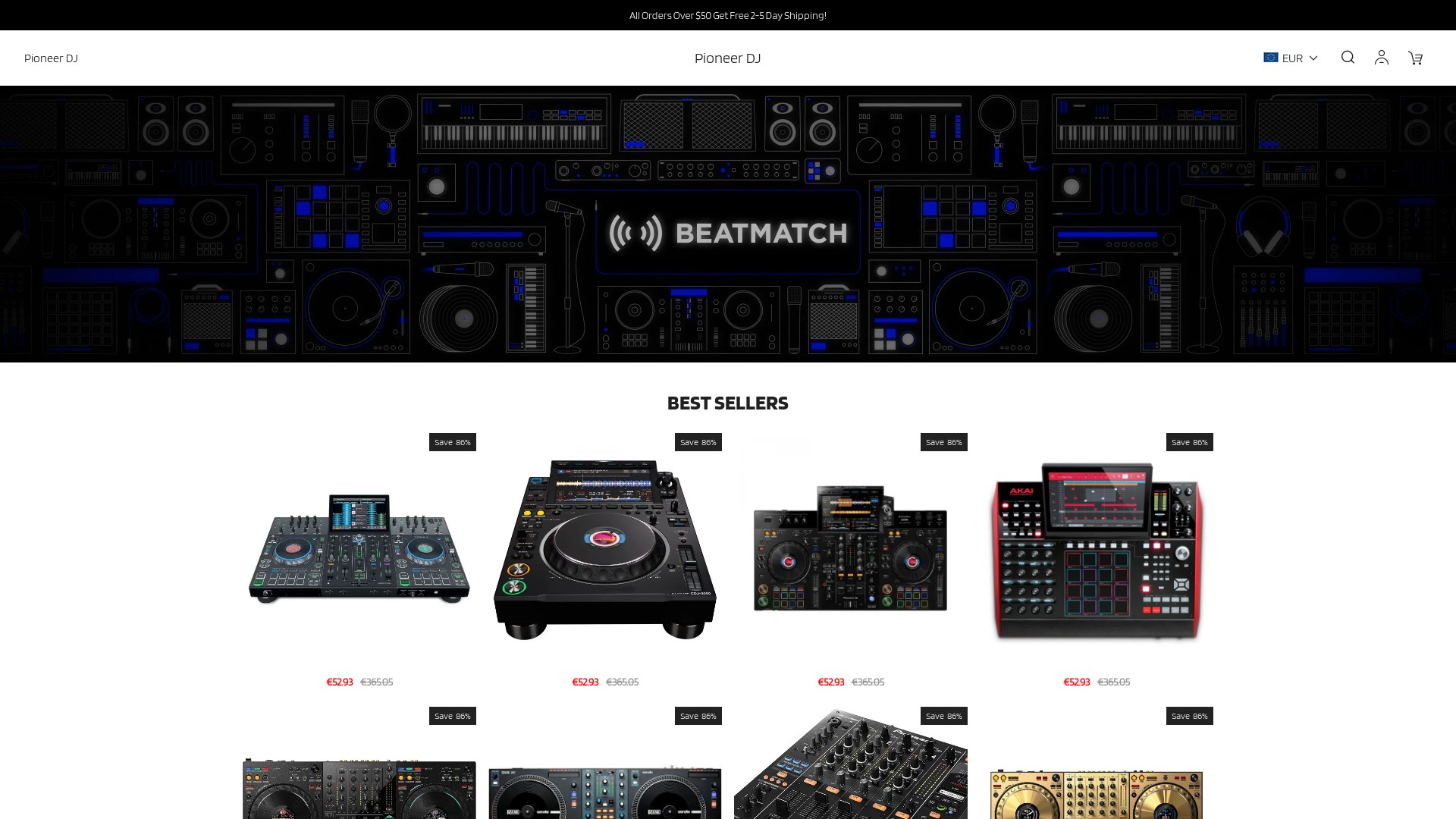This screenshot has width=1456, height=819.
Task: Click the centered Pioneer DJ store title
Action: click(x=727, y=58)
